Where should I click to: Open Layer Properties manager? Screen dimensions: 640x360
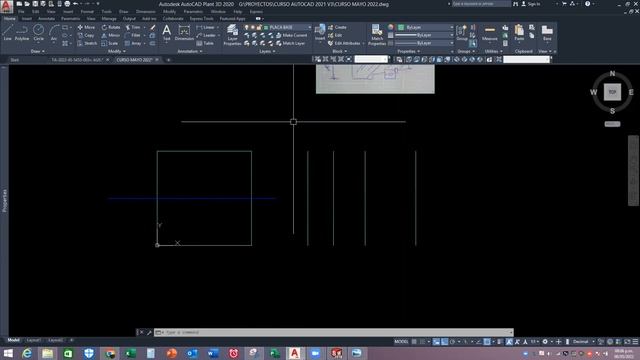tap(232, 35)
